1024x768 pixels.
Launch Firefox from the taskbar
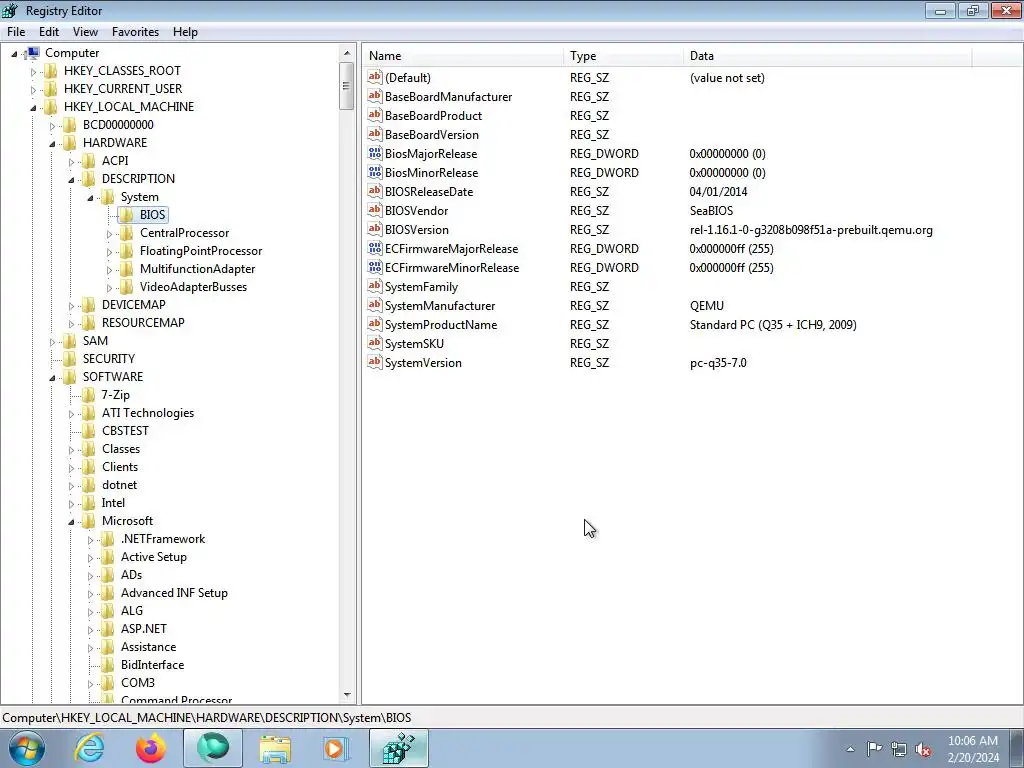click(x=151, y=748)
